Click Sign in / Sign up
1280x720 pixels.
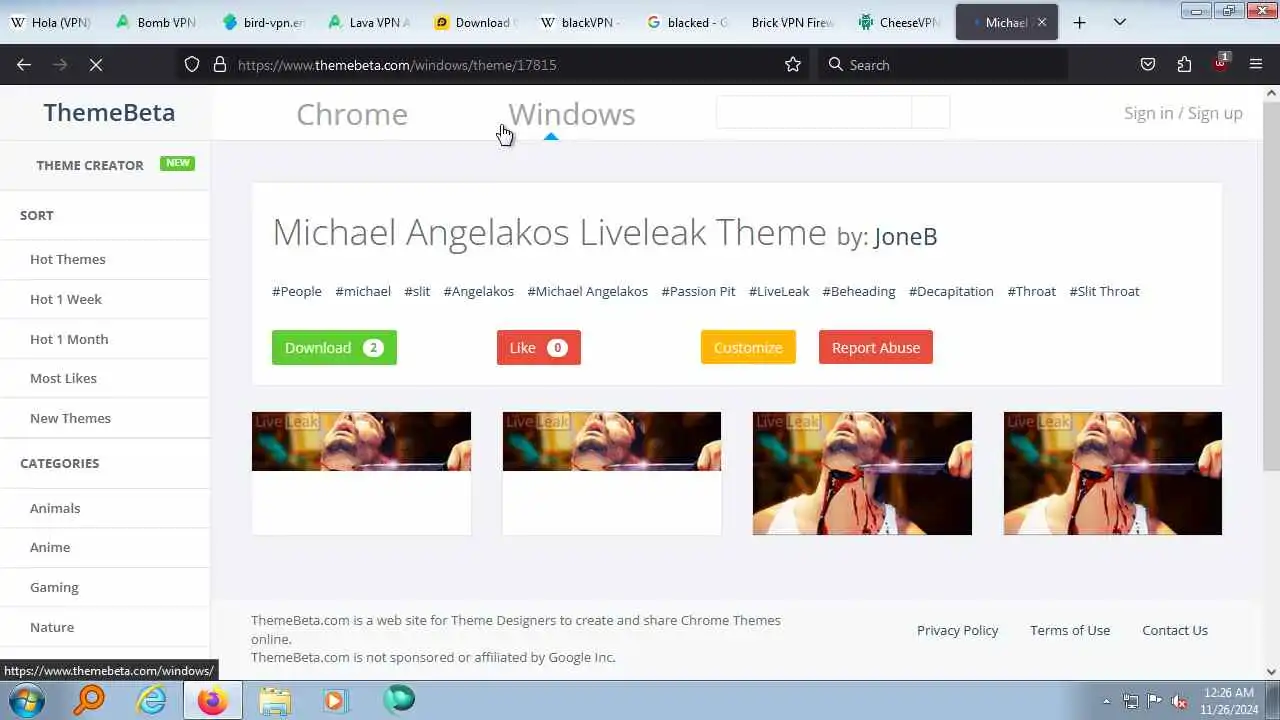point(1183,113)
